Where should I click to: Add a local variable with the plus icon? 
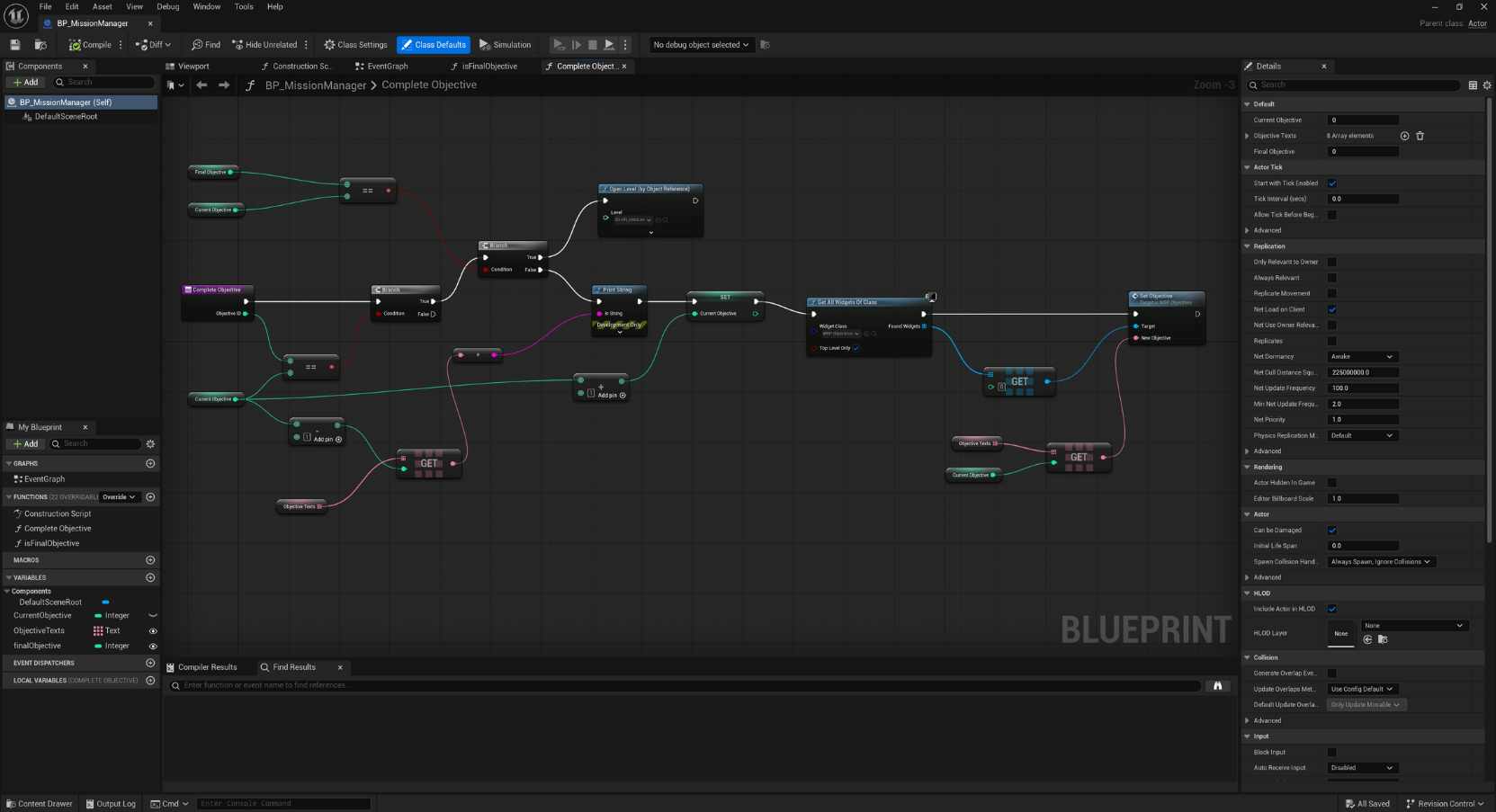tap(150, 681)
